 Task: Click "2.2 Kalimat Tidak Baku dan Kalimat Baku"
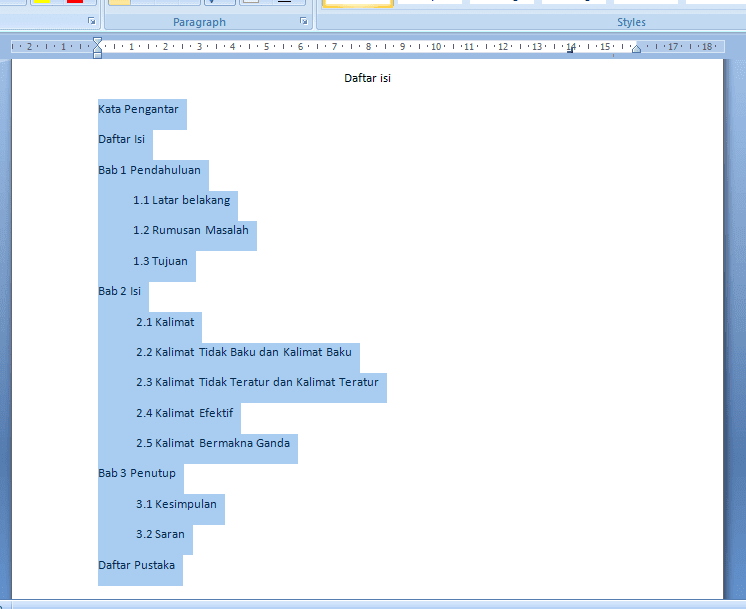(244, 352)
